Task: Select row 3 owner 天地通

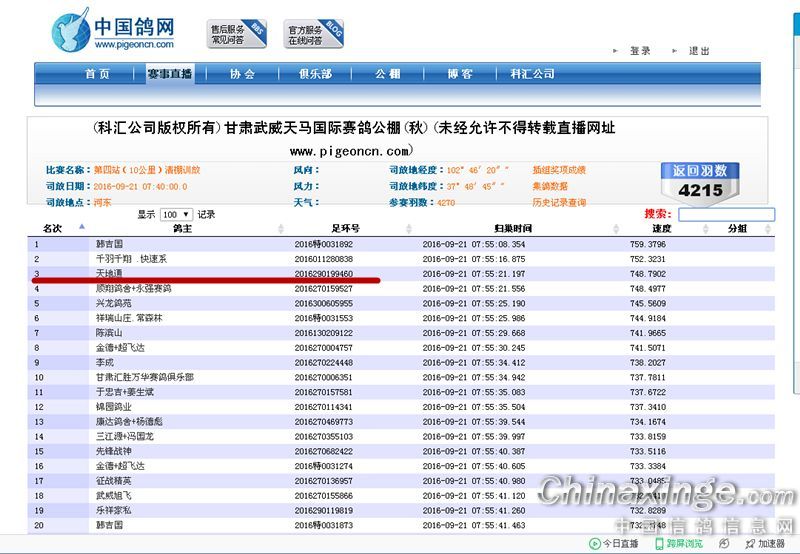Action: (109, 272)
